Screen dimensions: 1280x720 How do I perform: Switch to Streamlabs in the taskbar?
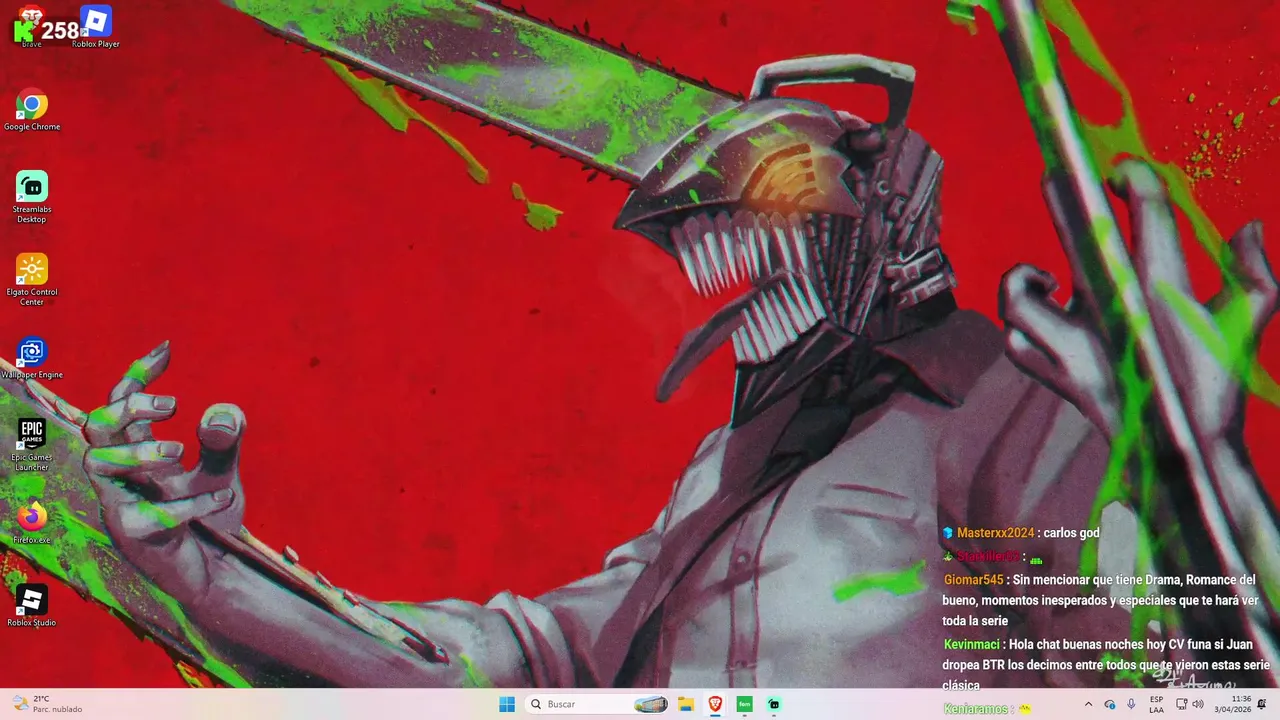(774, 704)
